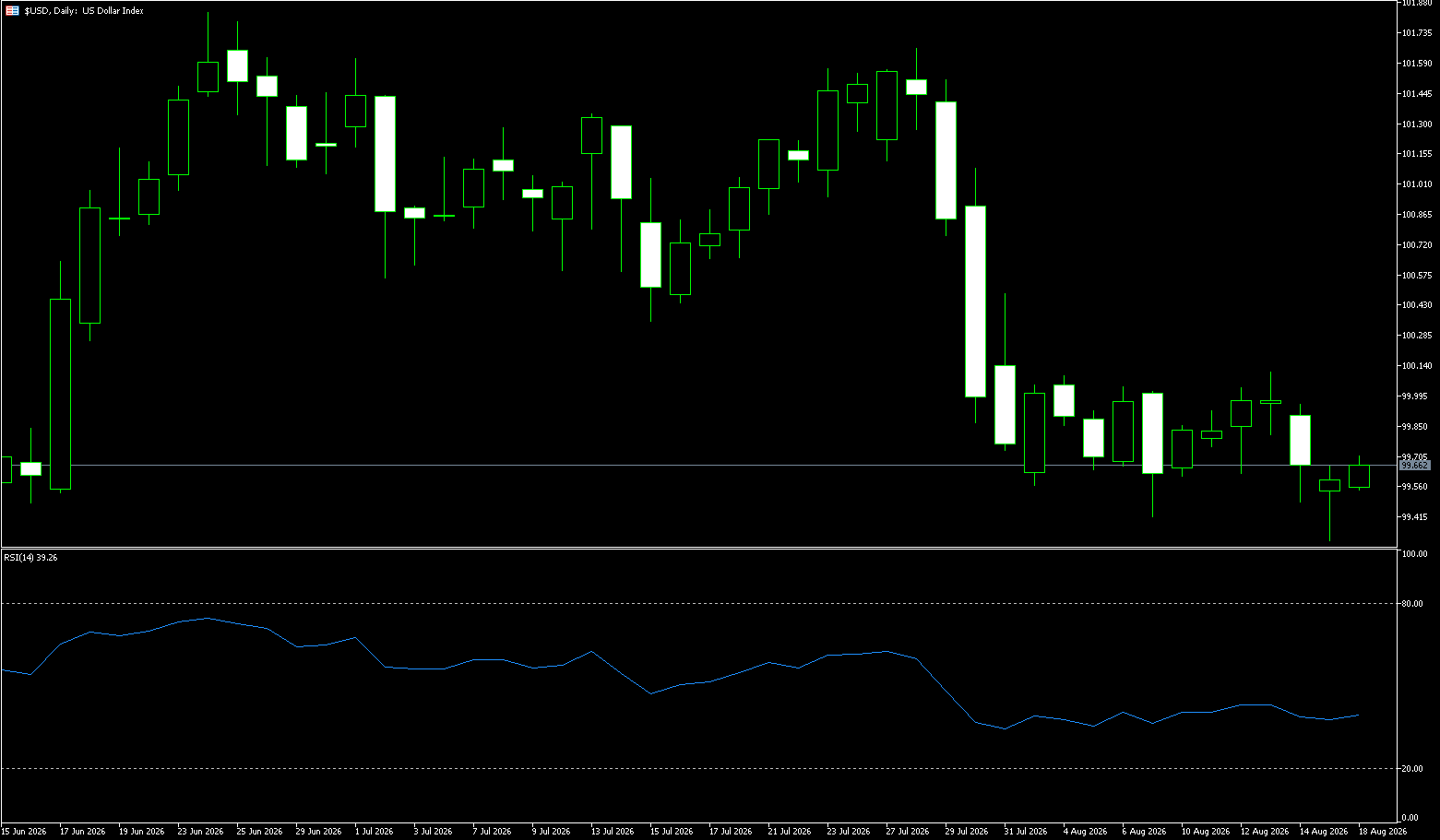The height and width of the screenshot is (840, 1440).
Task: Click the 4 Aug 2026 date label
Action: (1085, 832)
